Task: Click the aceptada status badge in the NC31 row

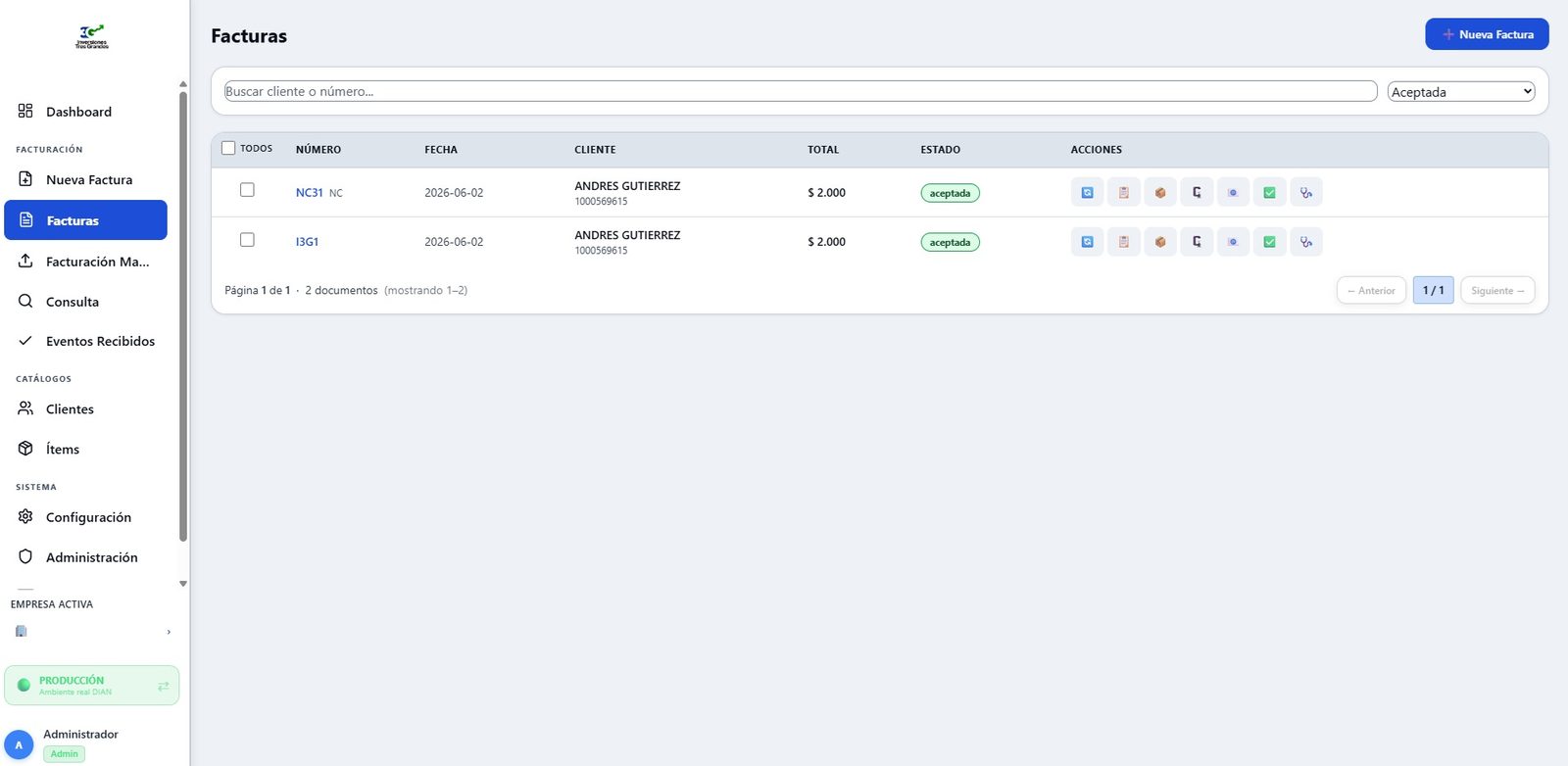Action: (x=950, y=193)
